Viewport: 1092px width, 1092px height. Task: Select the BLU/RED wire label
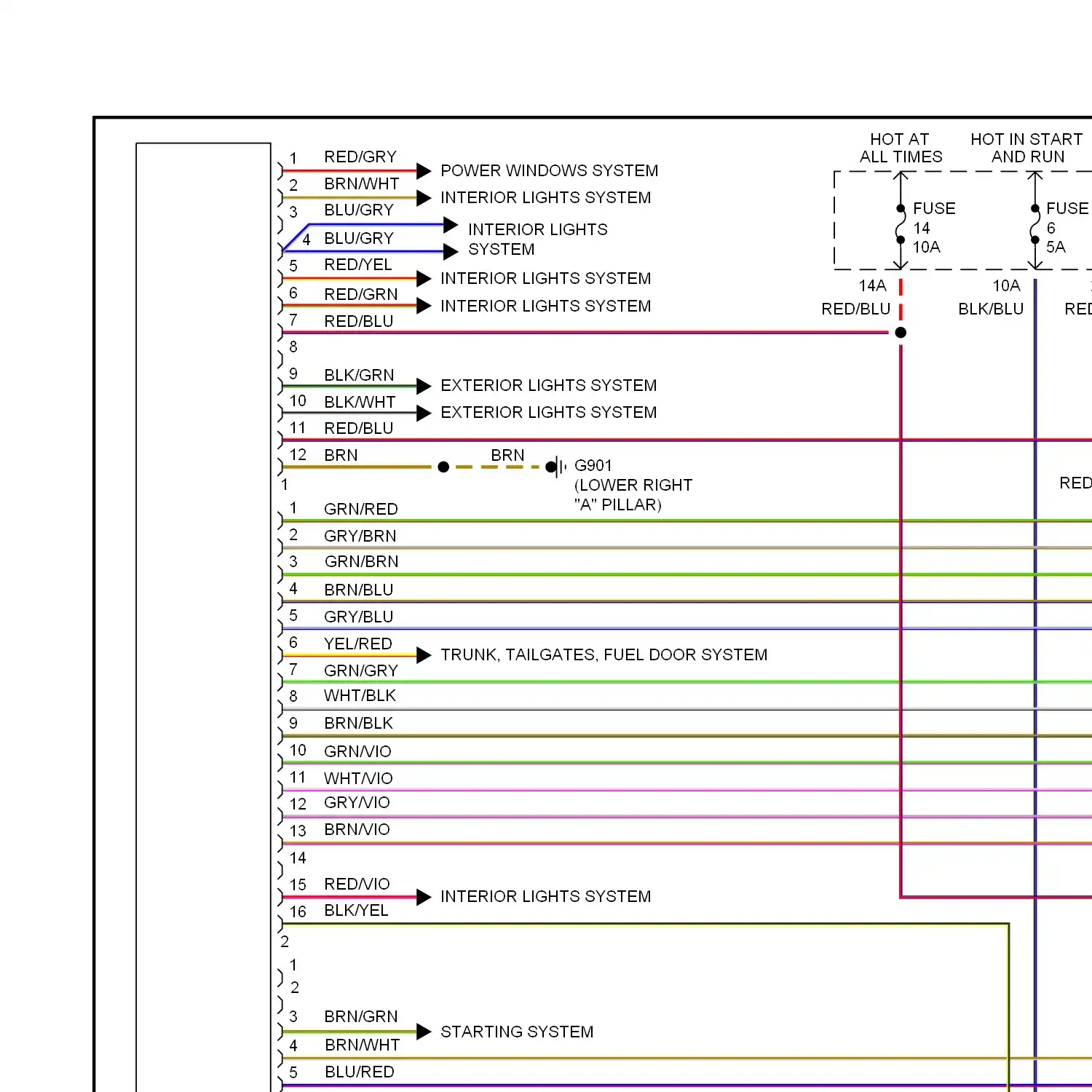pyautogui.click(x=360, y=1072)
